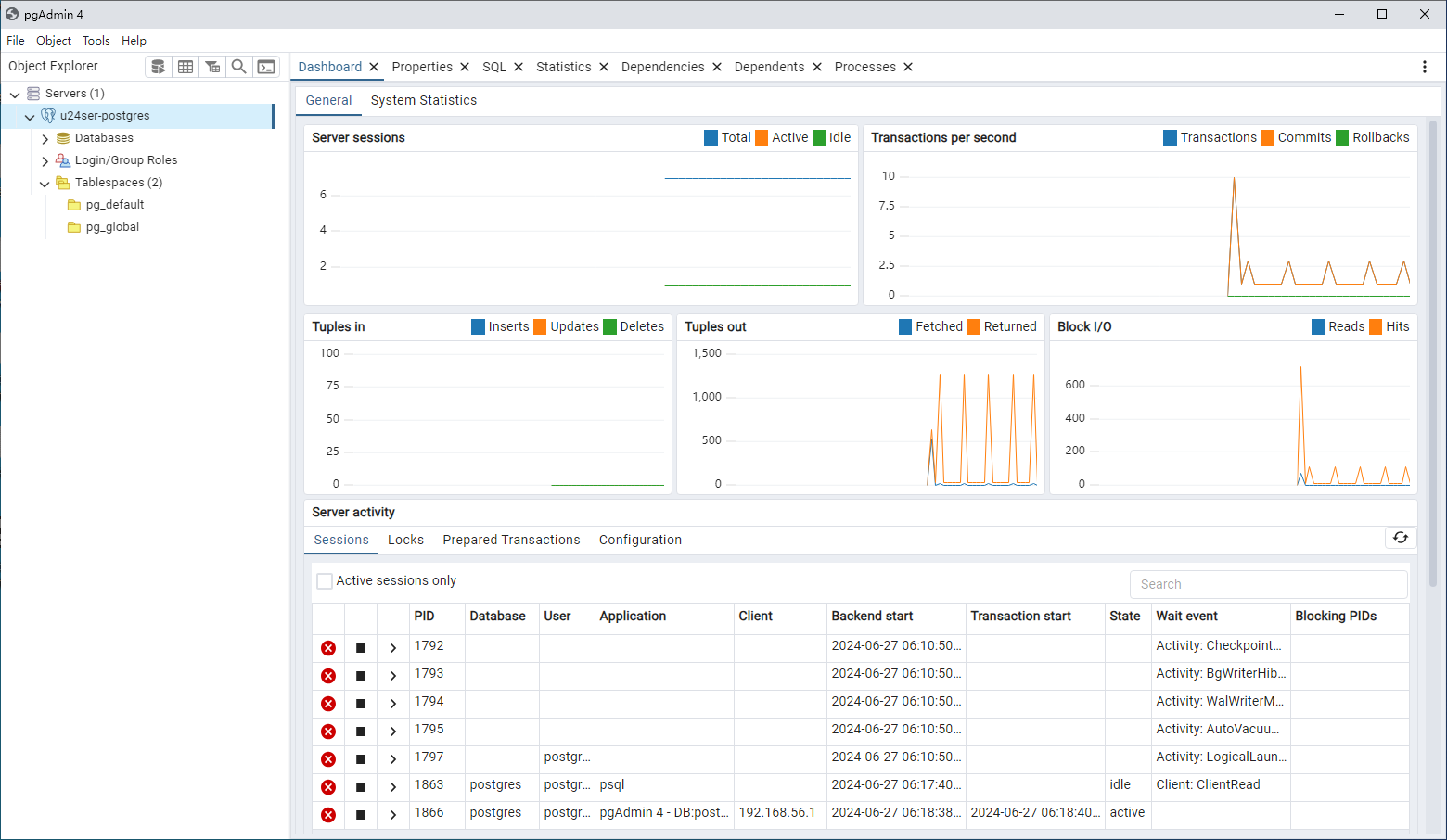
Task: Click the u24ser-postgres server elephant icon
Action: coord(48,116)
